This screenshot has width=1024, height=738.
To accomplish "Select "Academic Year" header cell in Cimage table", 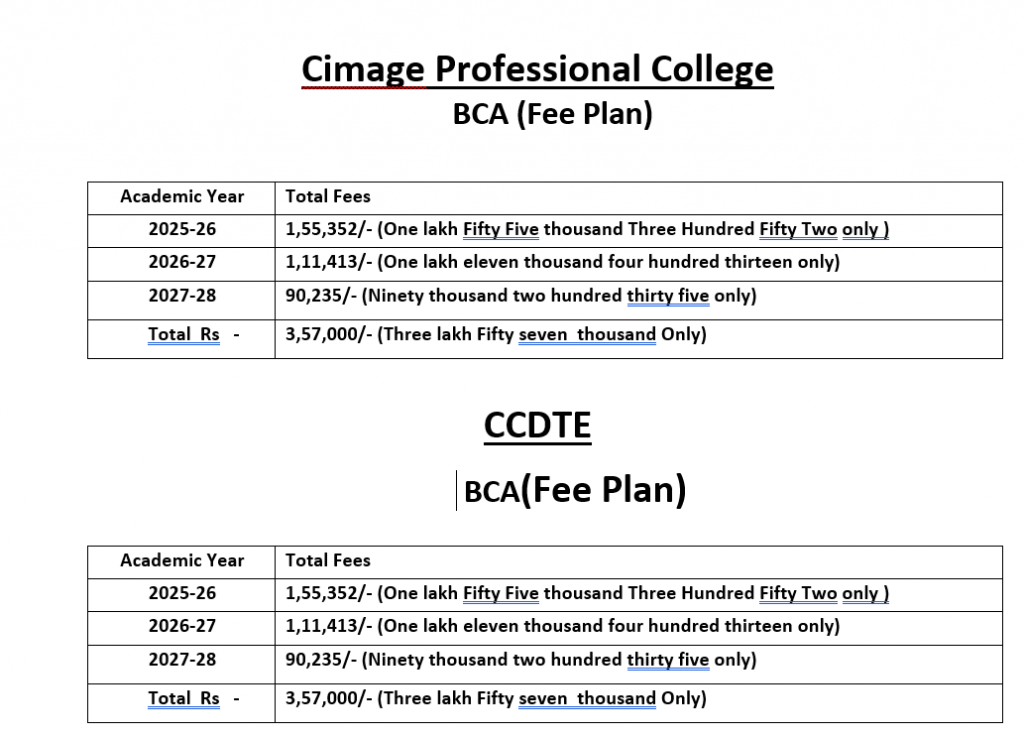I will (182, 197).
